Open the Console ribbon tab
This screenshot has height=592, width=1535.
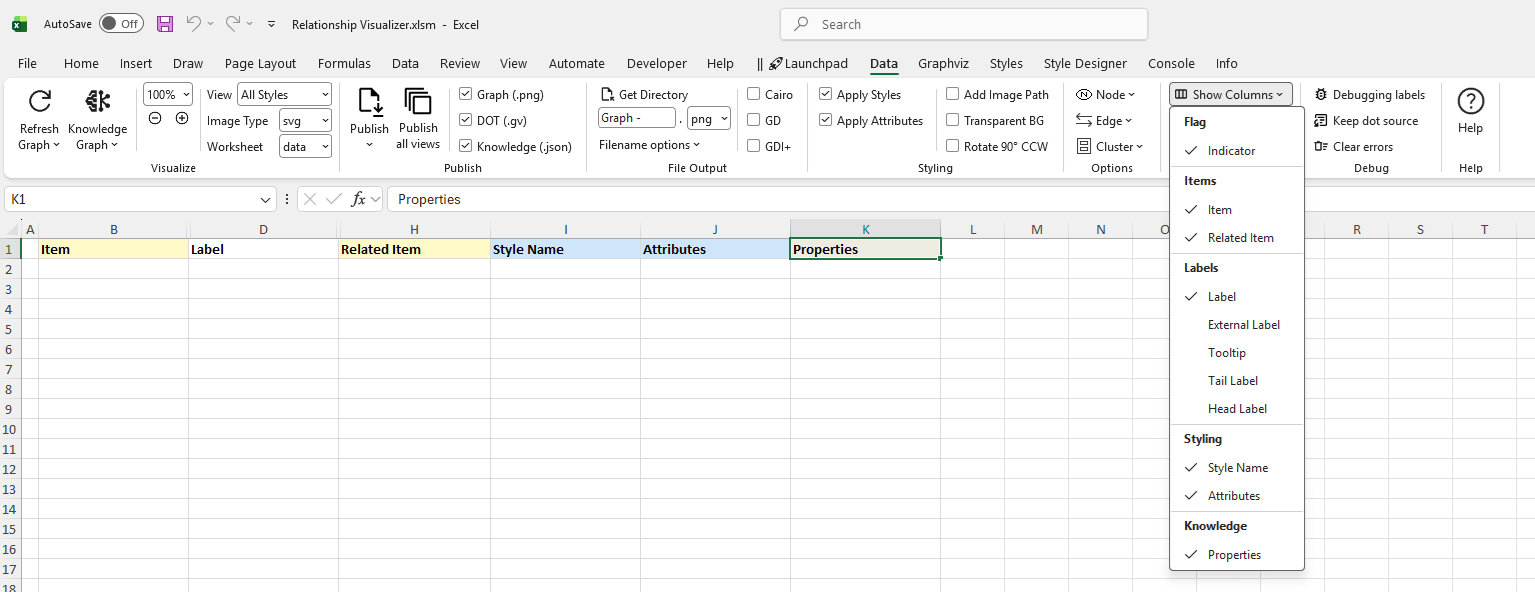click(1171, 64)
